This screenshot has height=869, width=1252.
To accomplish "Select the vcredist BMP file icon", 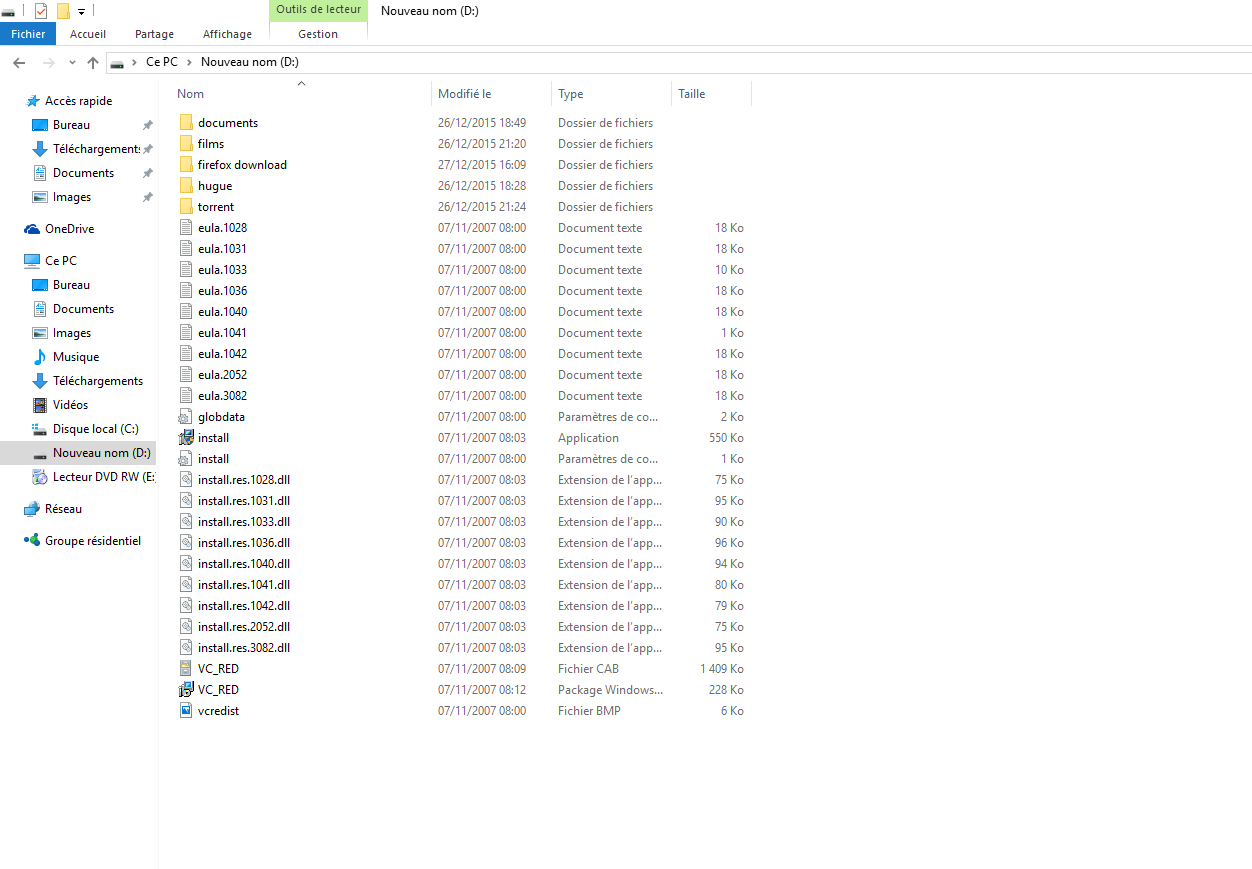I will pyautogui.click(x=186, y=711).
